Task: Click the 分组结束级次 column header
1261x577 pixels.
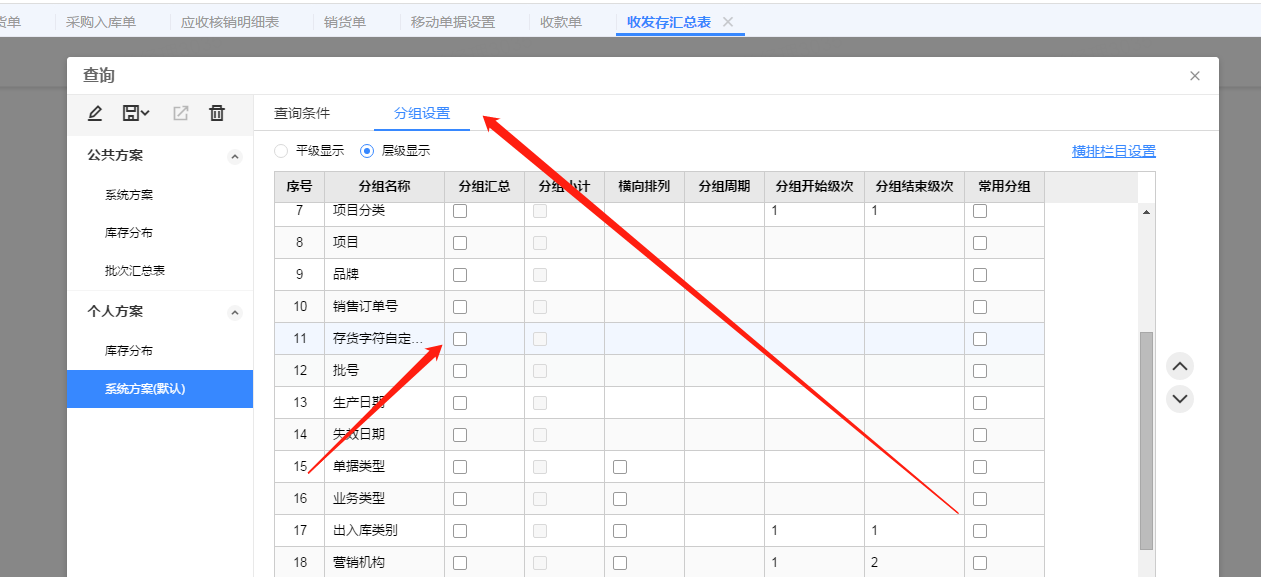Action: pos(915,186)
